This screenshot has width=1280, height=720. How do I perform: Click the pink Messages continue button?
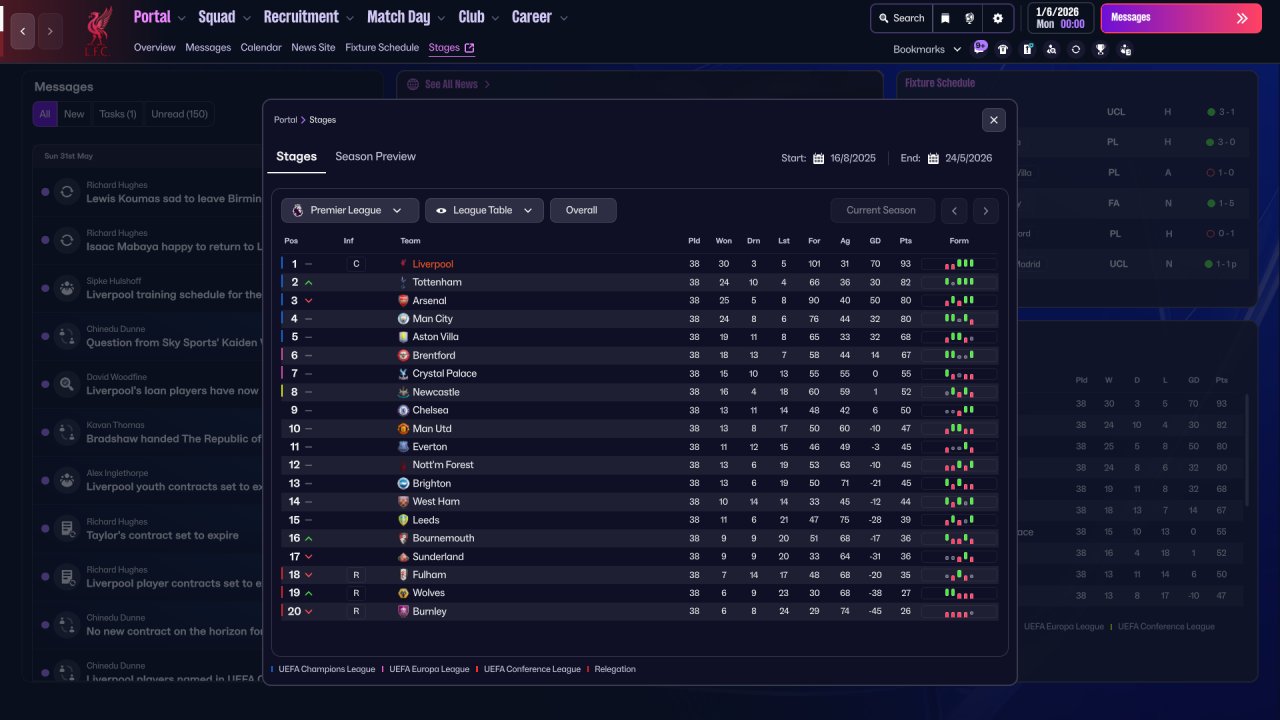tap(1181, 18)
